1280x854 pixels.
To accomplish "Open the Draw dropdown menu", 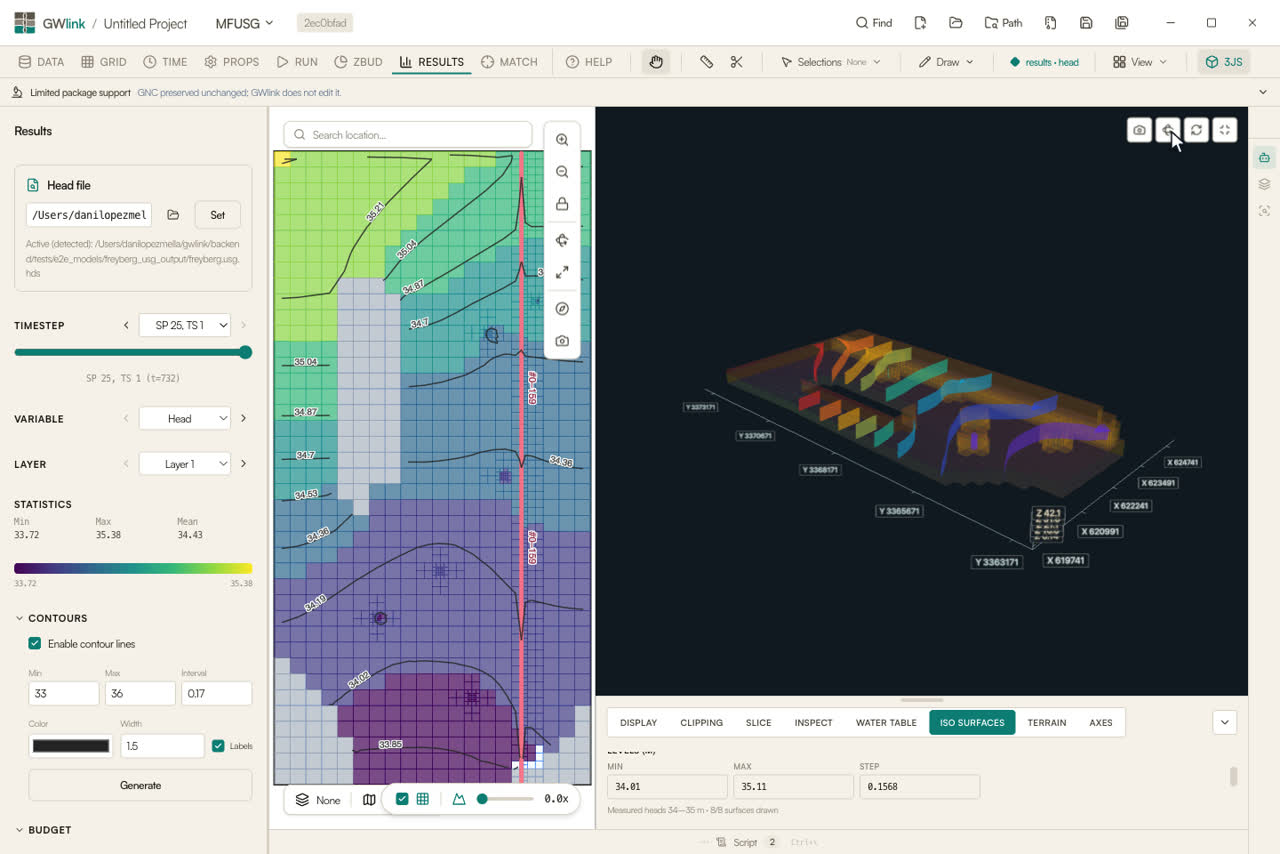I will (946, 62).
